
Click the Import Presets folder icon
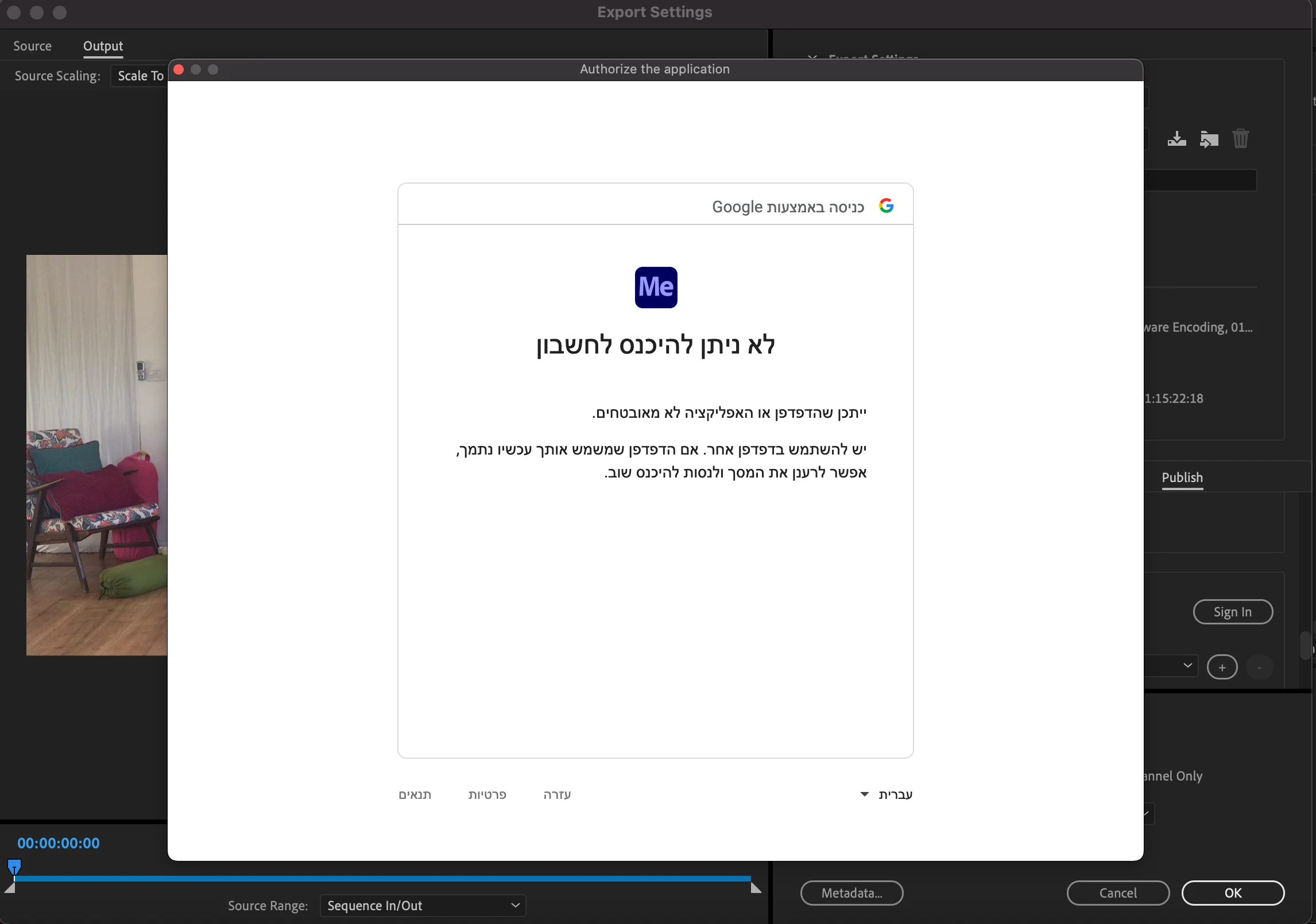1209,139
